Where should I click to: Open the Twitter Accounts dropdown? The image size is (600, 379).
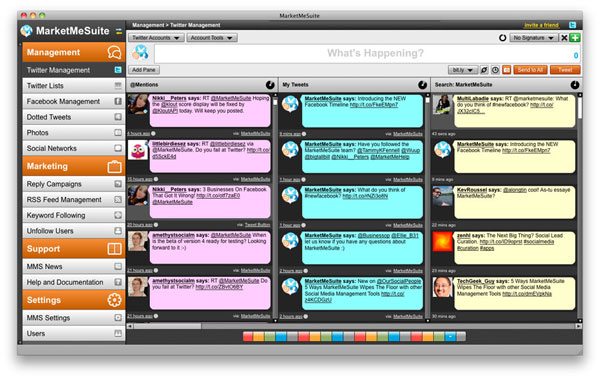coord(156,38)
